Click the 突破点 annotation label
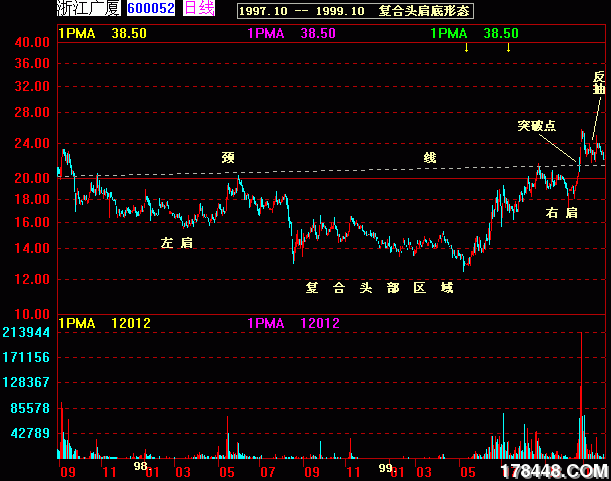The height and width of the screenshot is (481, 611). (536, 126)
